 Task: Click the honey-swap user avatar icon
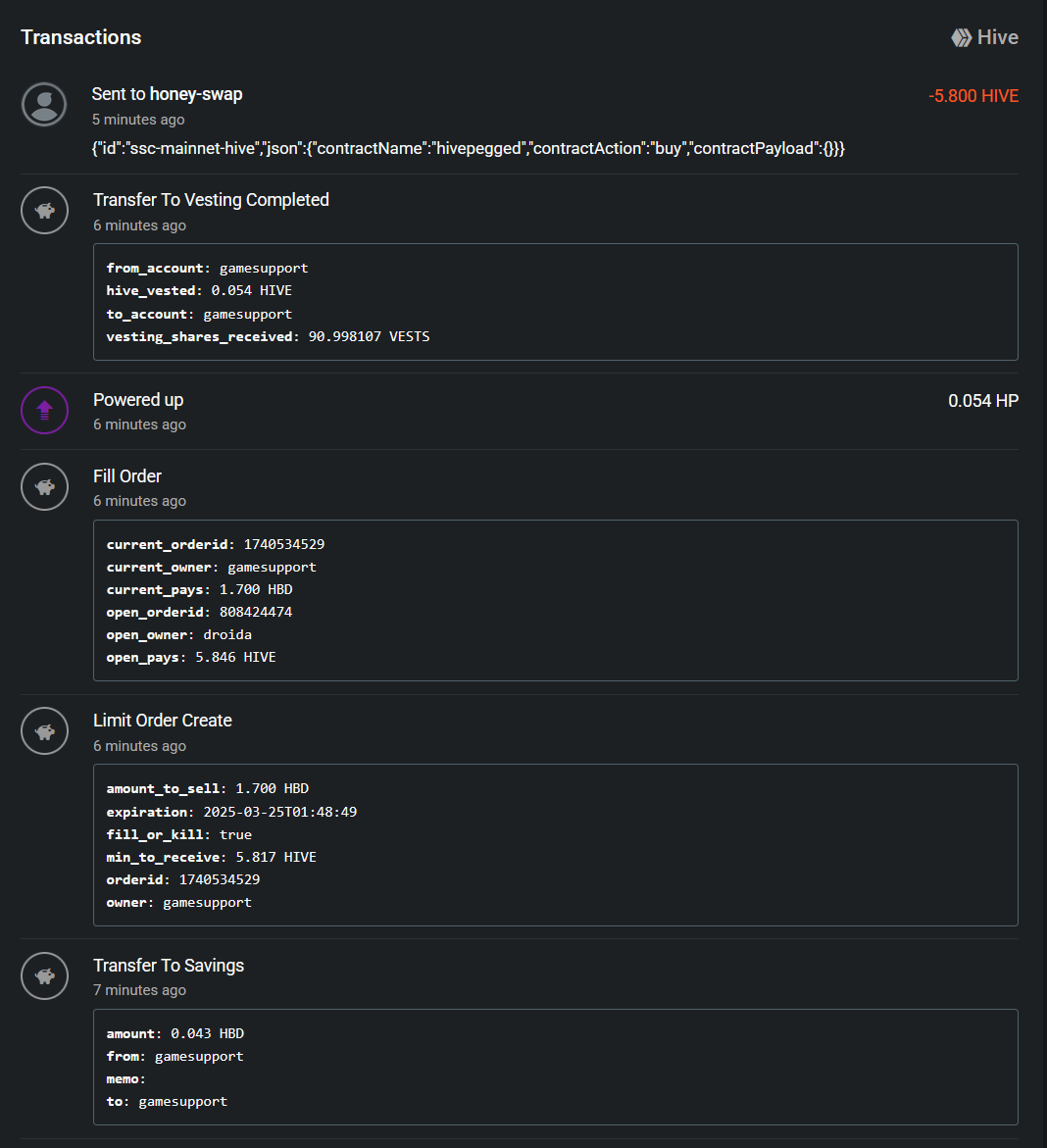44,104
